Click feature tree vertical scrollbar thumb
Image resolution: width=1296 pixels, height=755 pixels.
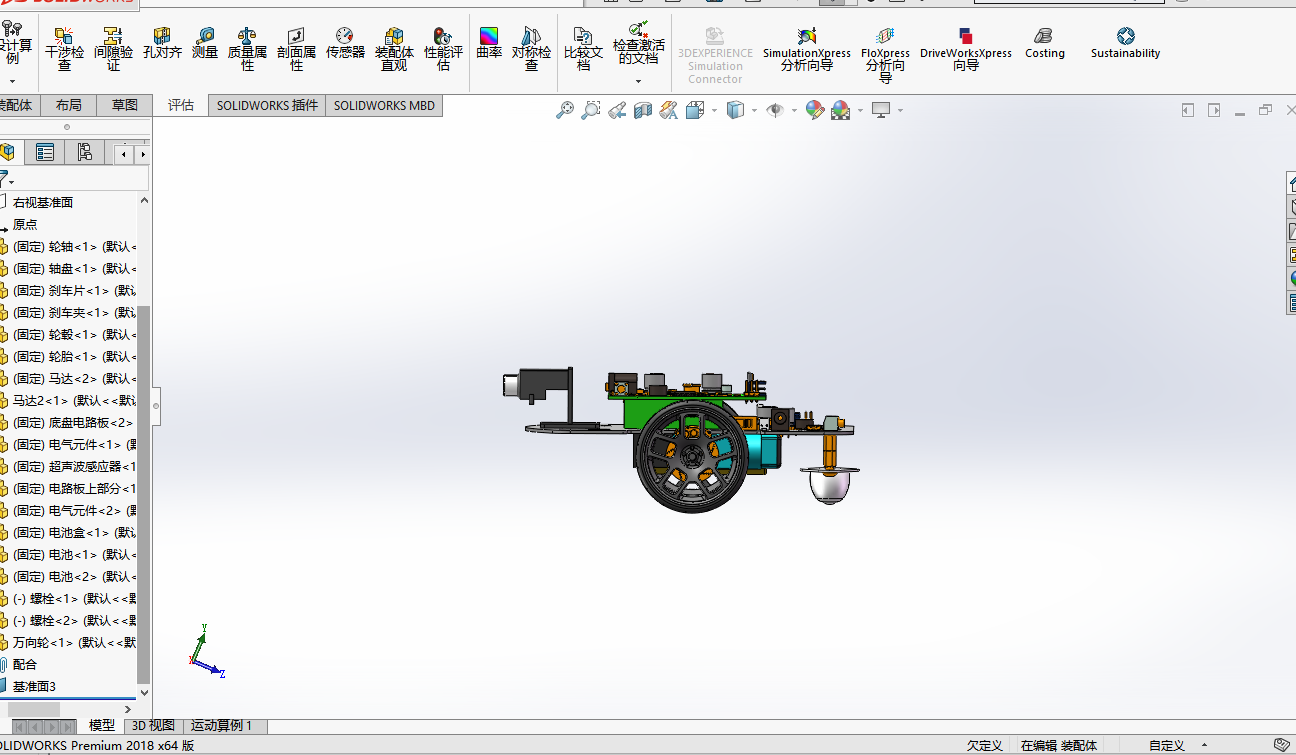[144, 493]
